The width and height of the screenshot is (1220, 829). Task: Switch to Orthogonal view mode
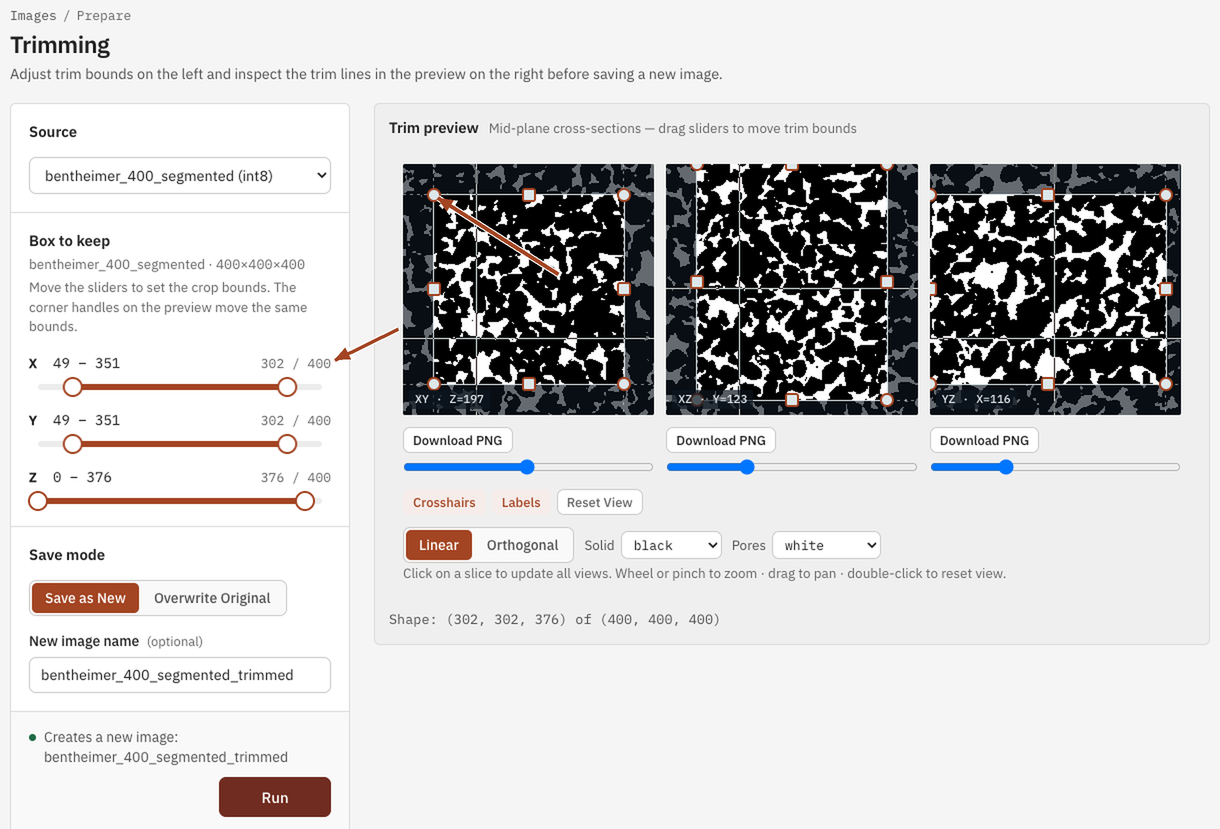pos(522,545)
